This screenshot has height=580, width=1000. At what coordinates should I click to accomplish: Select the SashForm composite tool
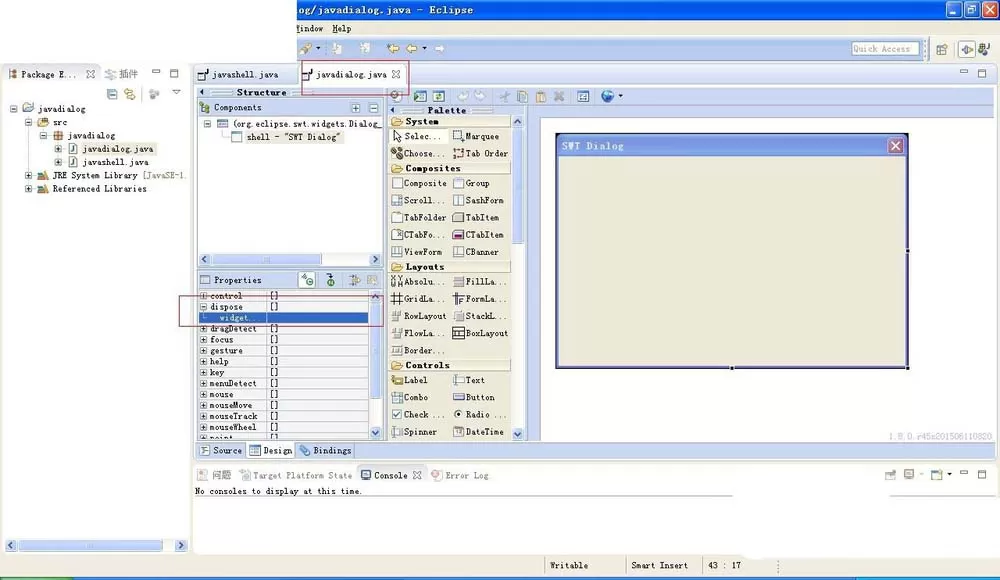pyautogui.click(x=478, y=200)
